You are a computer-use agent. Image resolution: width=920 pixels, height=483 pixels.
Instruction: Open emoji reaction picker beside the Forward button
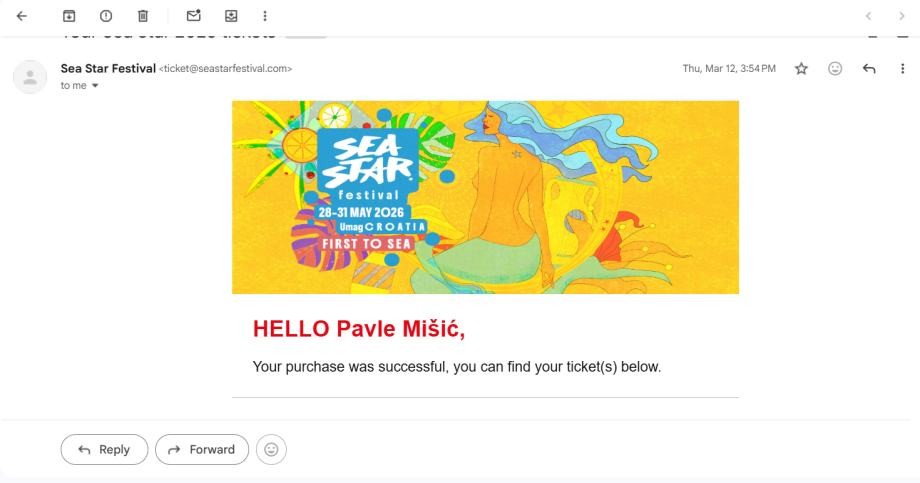(271, 449)
